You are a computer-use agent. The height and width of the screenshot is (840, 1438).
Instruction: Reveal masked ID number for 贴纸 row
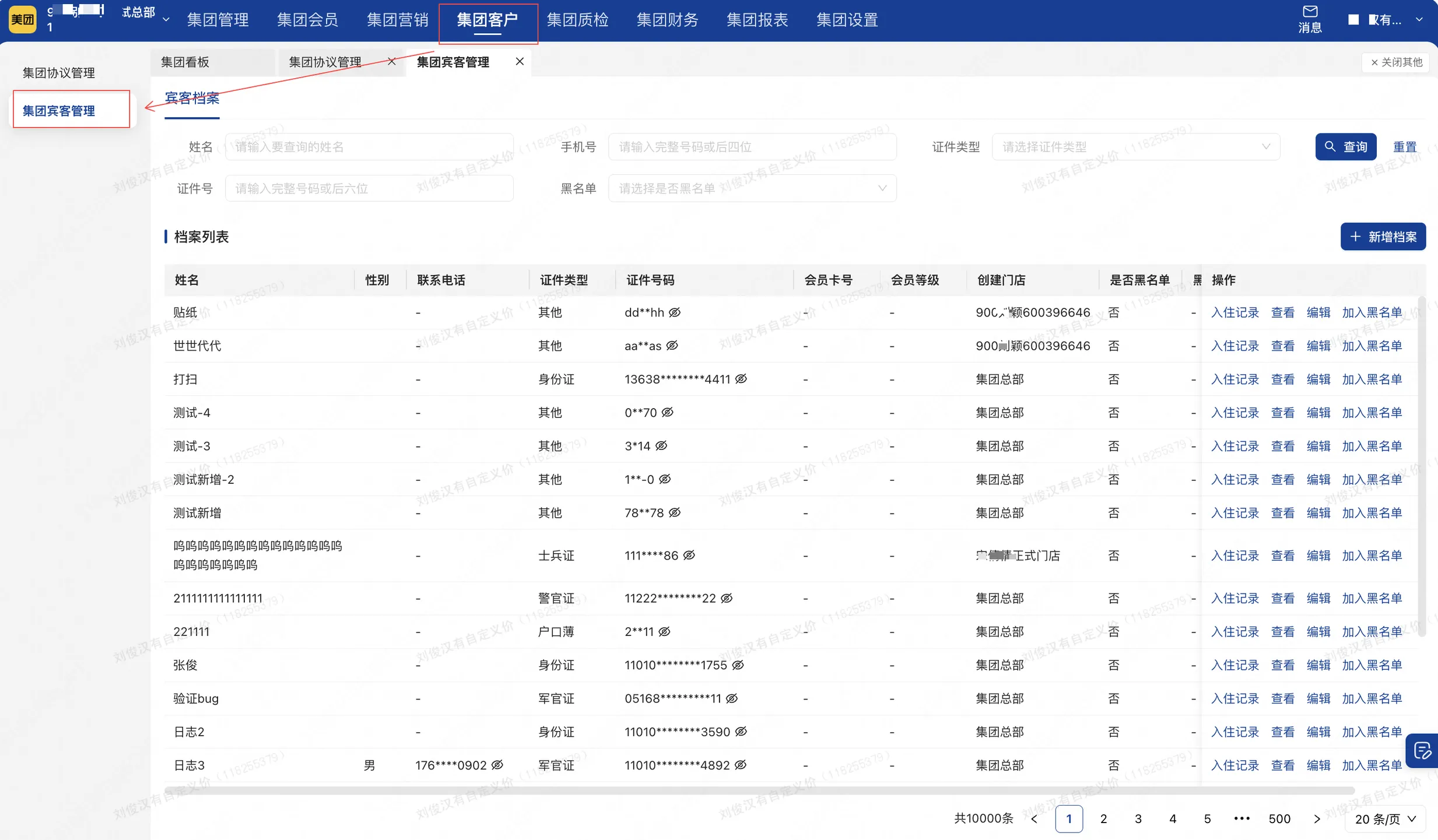(x=675, y=312)
